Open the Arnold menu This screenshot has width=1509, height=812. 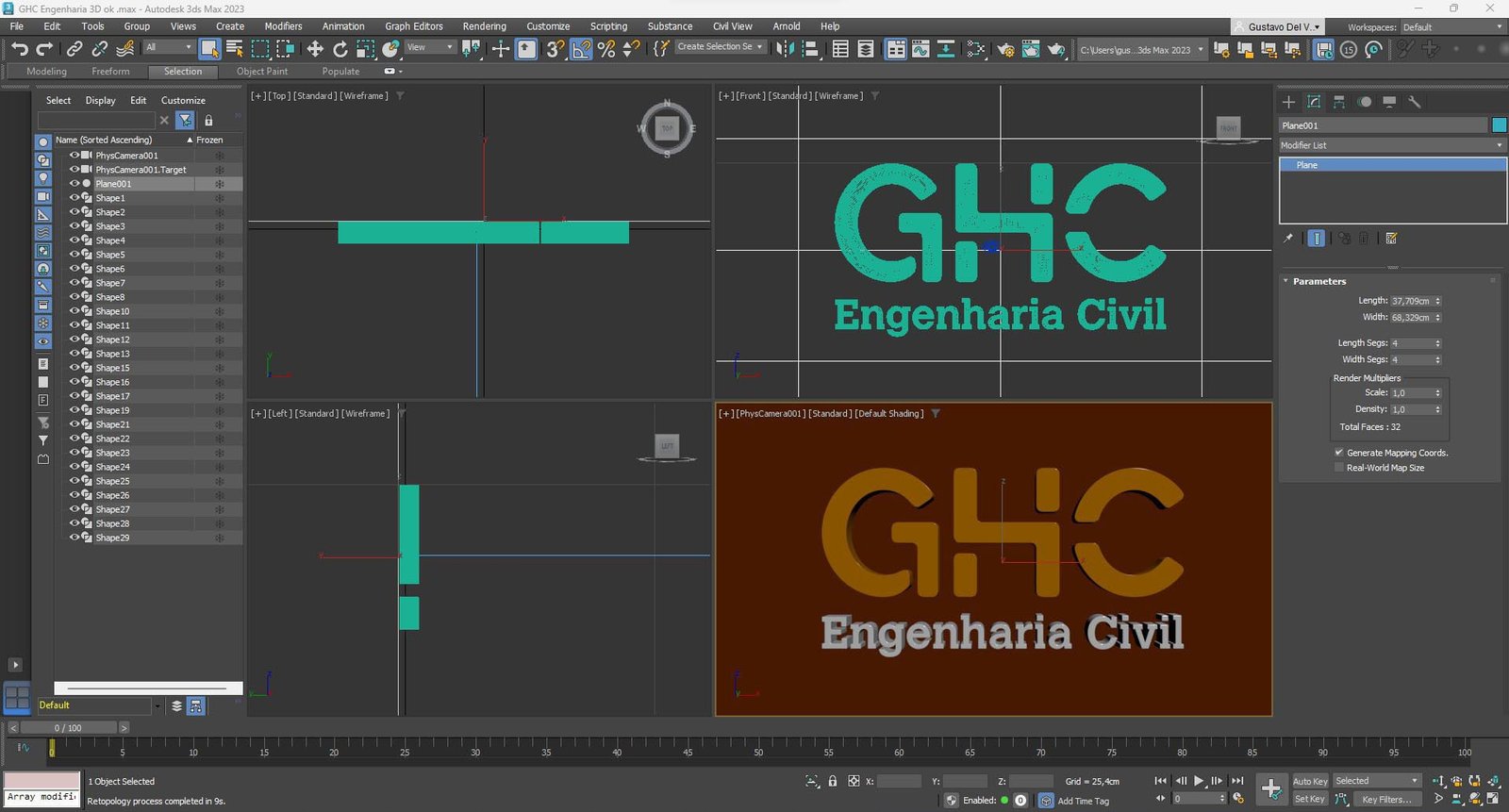click(787, 26)
